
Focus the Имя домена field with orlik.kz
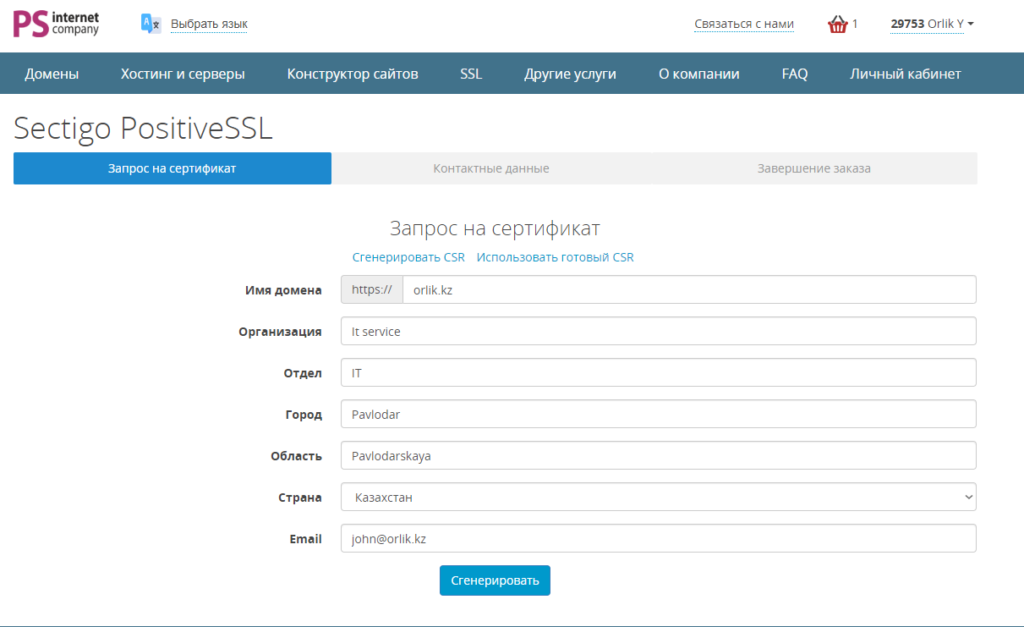coord(690,290)
